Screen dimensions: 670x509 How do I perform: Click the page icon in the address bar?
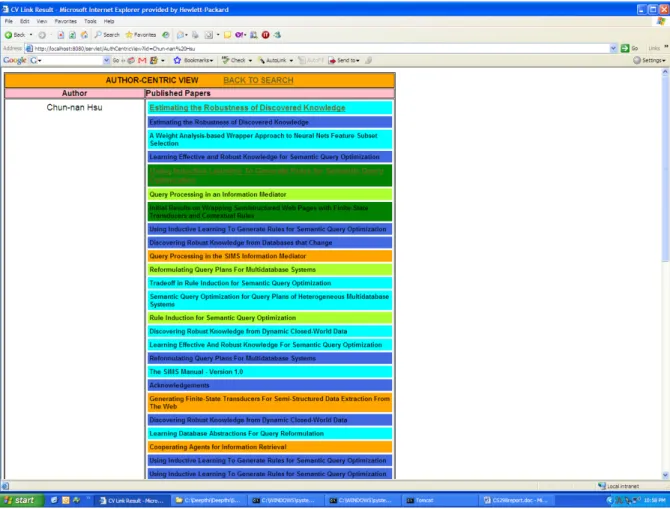[29, 48]
